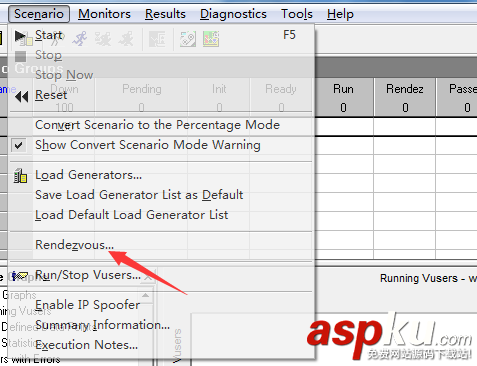Open the Scenario menu

pyautogui.click(x=39, y=14)
